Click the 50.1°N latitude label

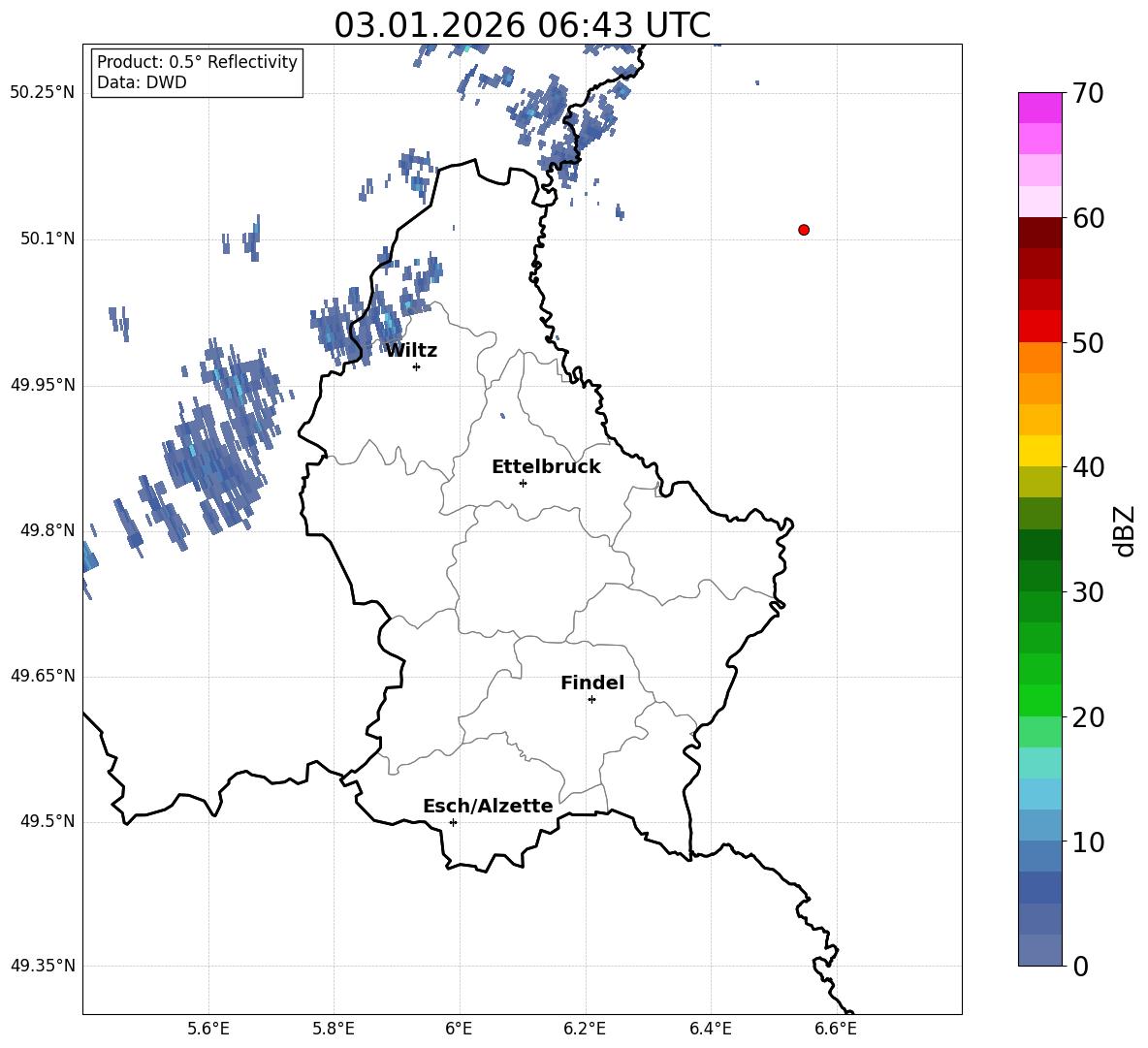click(48, 239)
